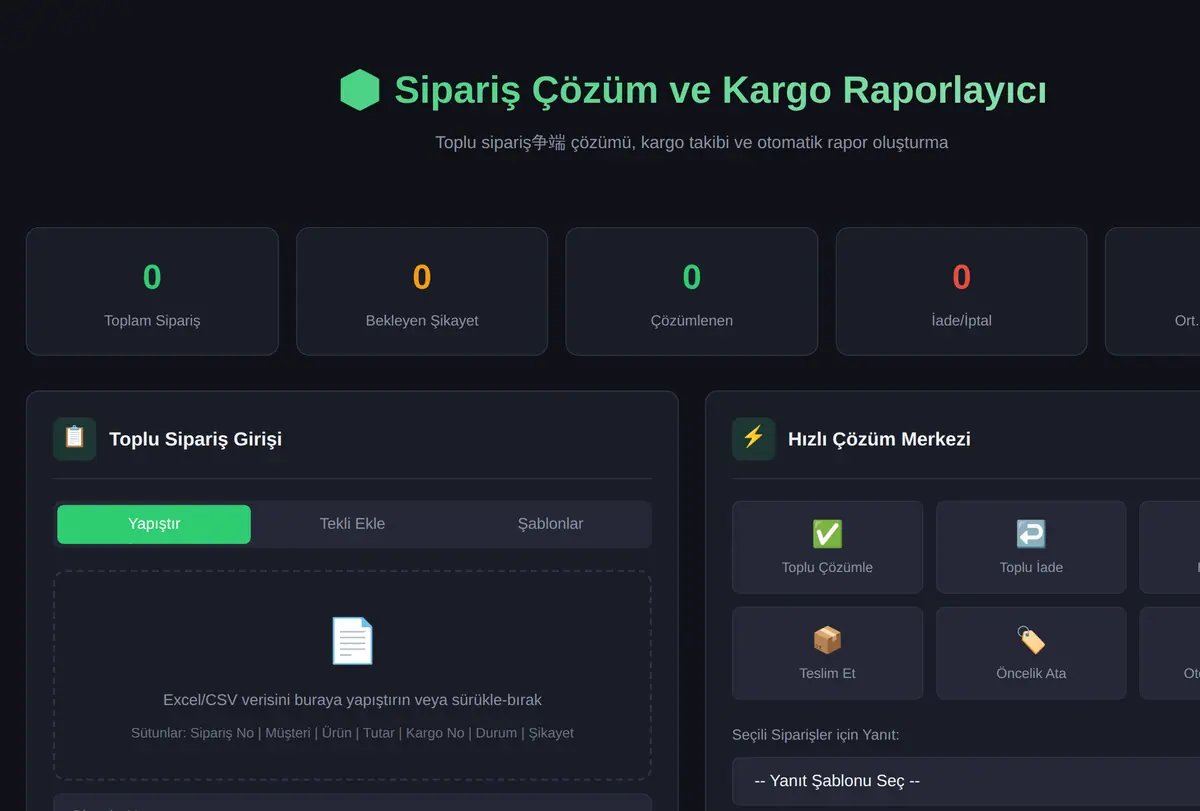
Task: Click the green hexagon logo icon
Action: coord(360,90)
